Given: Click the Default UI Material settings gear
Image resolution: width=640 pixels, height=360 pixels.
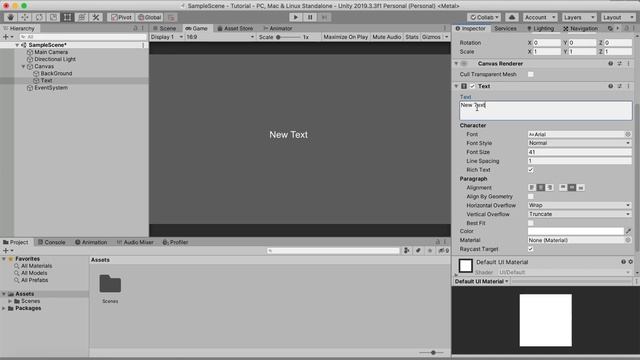Looking at the screenshot, I should click(631, 262).
